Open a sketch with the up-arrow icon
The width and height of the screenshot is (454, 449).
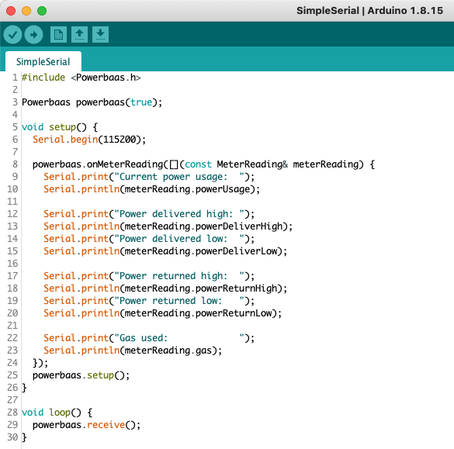[79, 34]
